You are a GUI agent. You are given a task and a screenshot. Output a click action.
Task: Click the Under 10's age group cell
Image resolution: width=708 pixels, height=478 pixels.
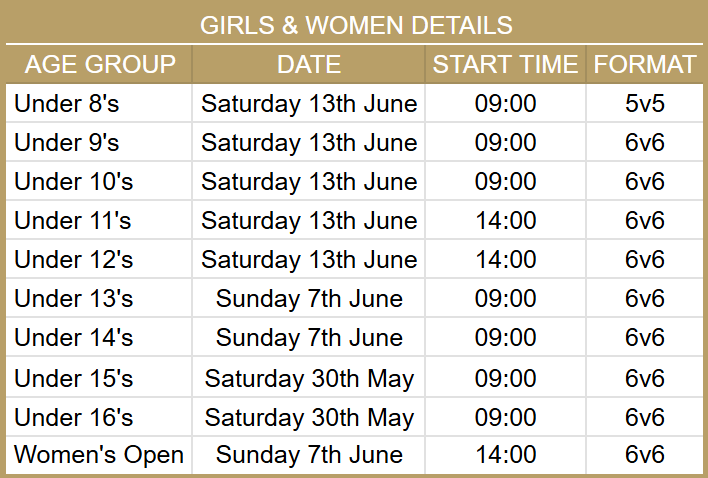[74, 181]
